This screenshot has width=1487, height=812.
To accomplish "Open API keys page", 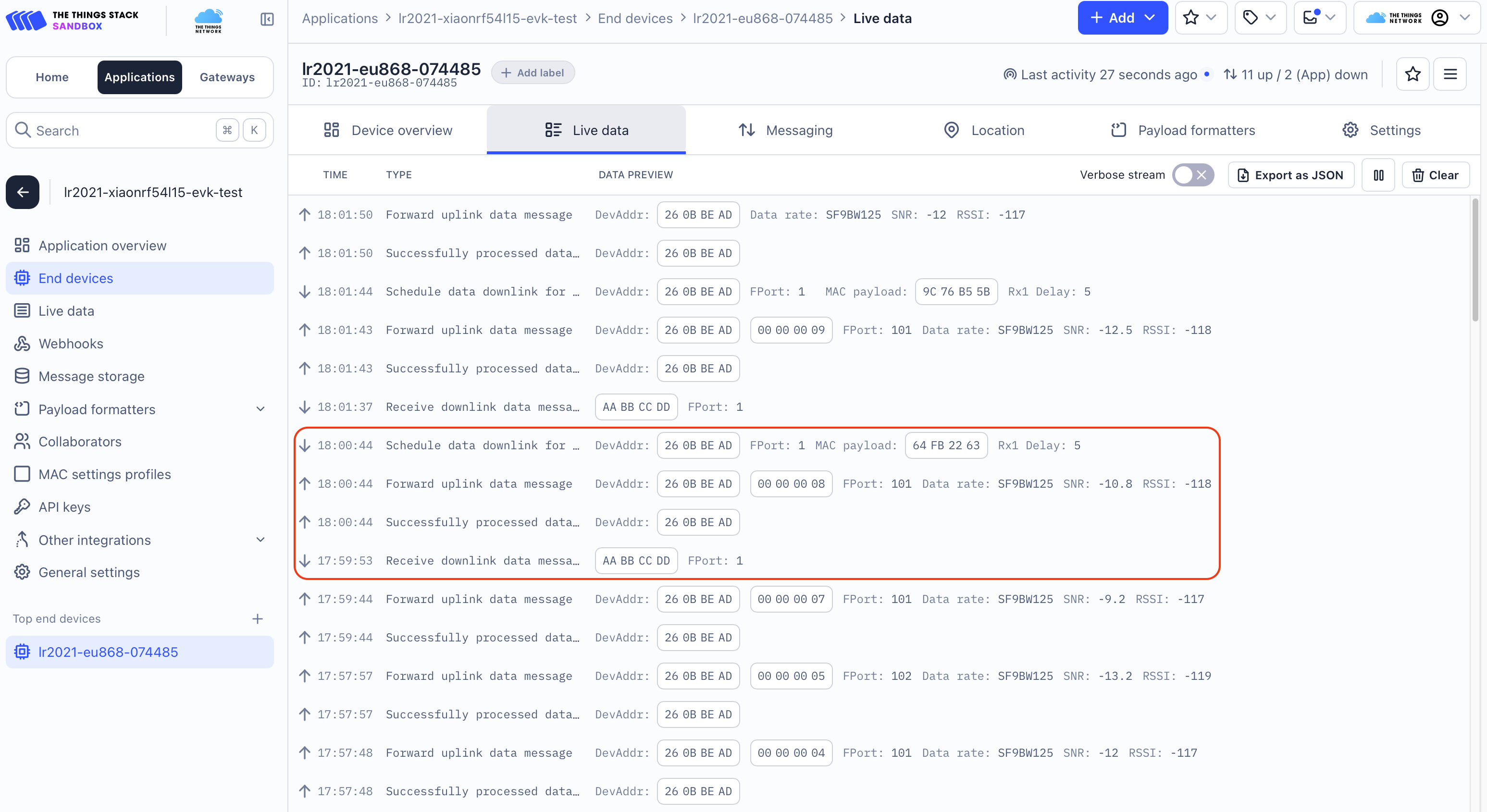I will pos(64,507).
